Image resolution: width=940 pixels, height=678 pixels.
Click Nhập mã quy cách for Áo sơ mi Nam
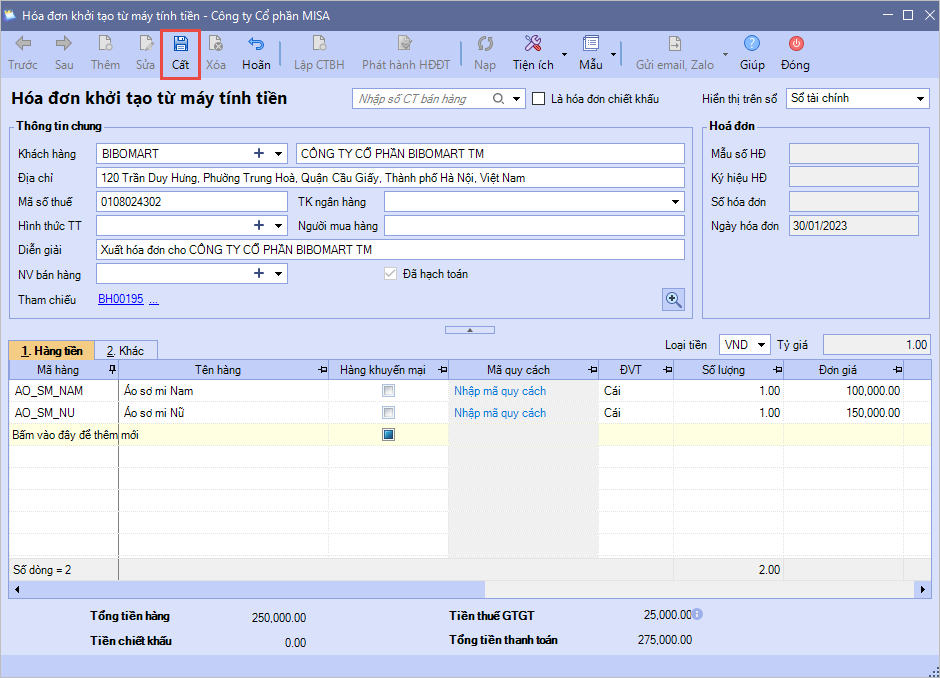500,391
